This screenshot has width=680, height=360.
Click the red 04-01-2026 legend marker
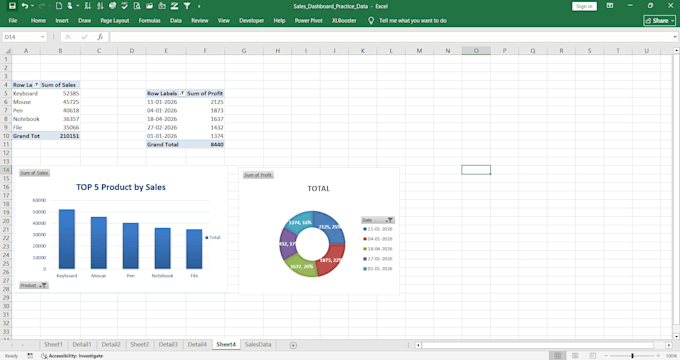click(x=365, y=239)
